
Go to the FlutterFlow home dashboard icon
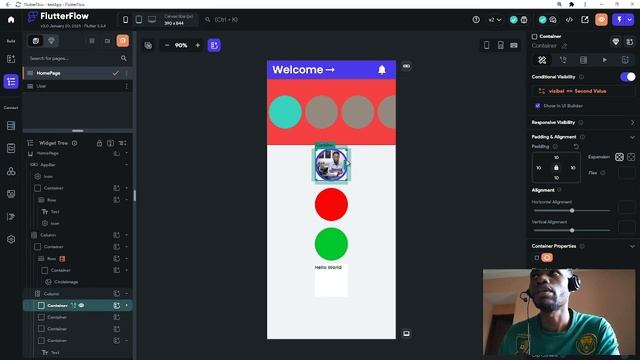pyautogui.click(x=11, y=20)
